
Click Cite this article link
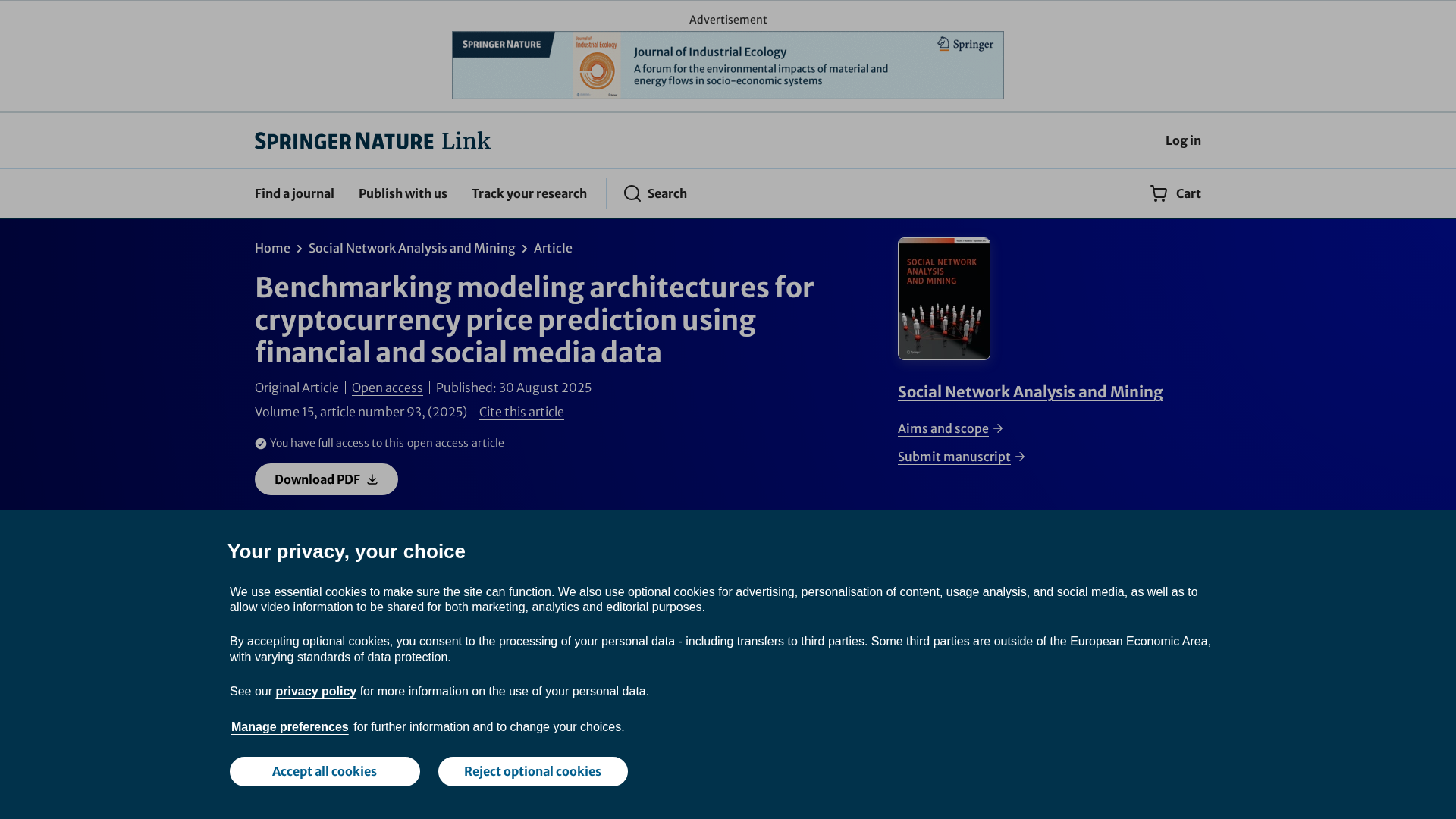coord(521,413)
